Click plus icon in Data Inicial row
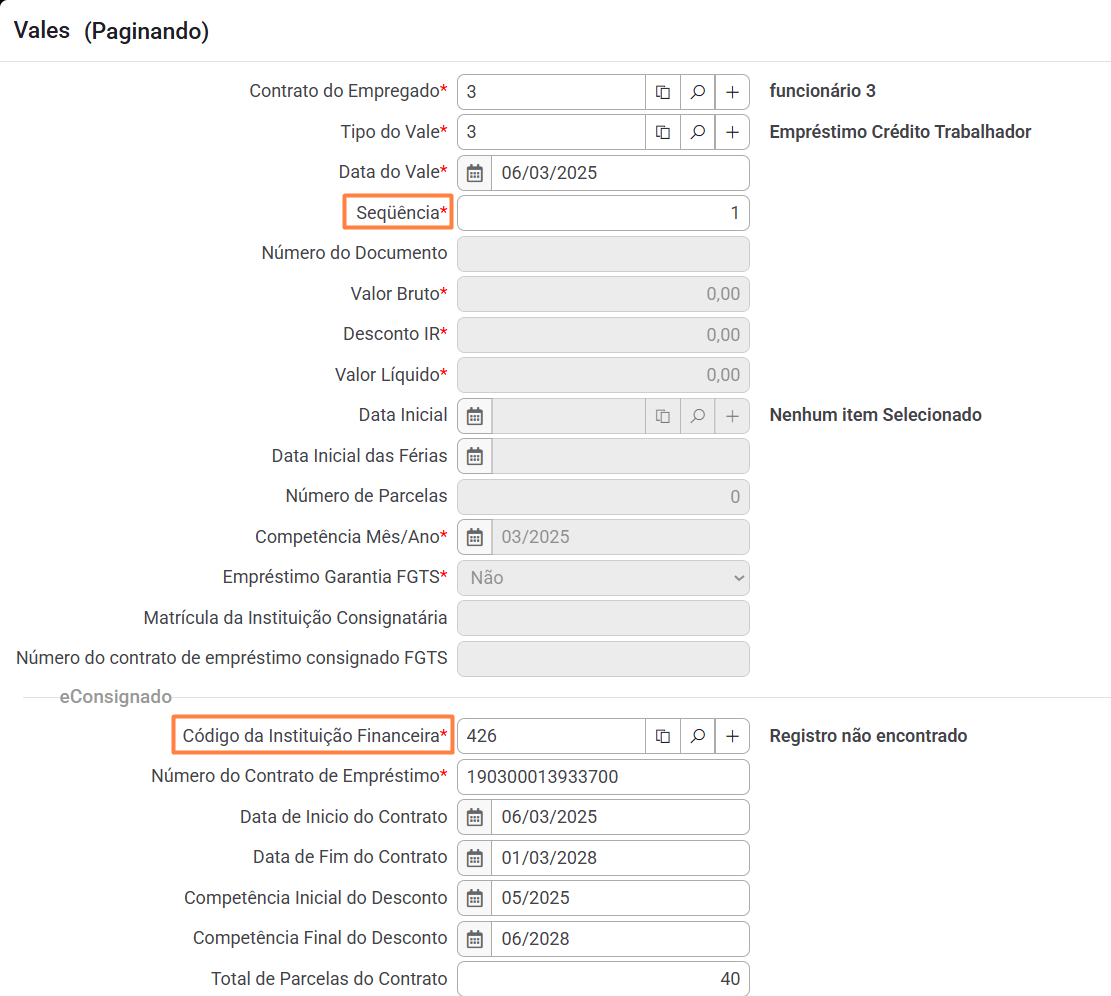 [x=732, y=416]
